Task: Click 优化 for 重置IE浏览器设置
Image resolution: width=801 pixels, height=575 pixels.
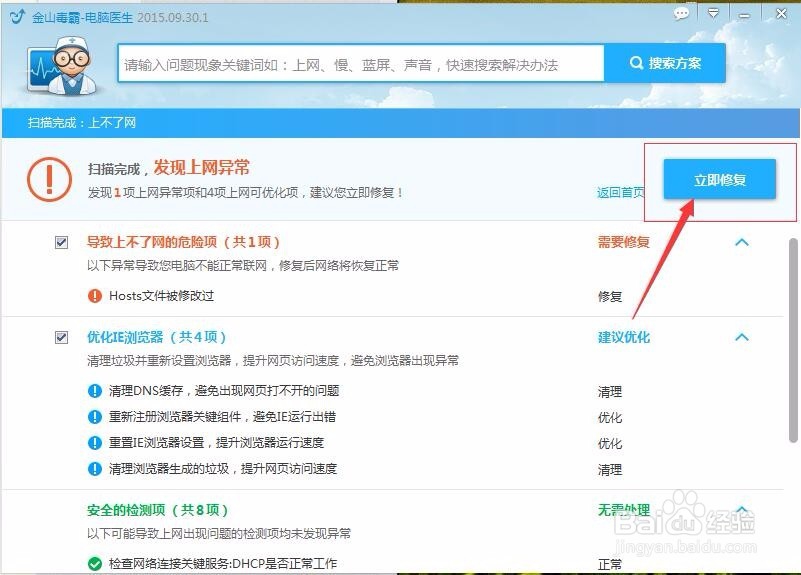Action: (x=609, y=443)
